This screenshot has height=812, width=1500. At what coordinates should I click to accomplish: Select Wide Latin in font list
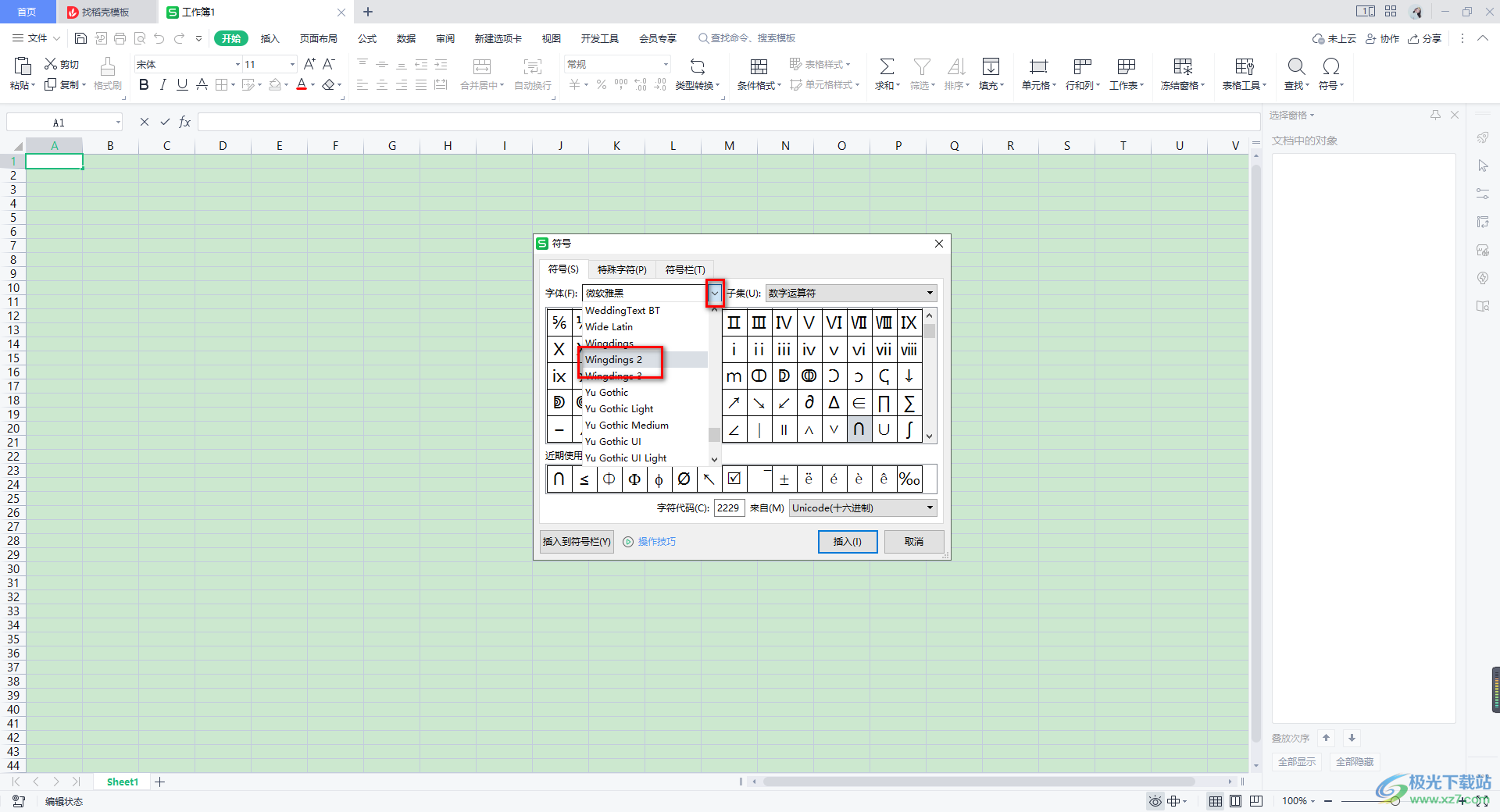[x=645, y=326]
